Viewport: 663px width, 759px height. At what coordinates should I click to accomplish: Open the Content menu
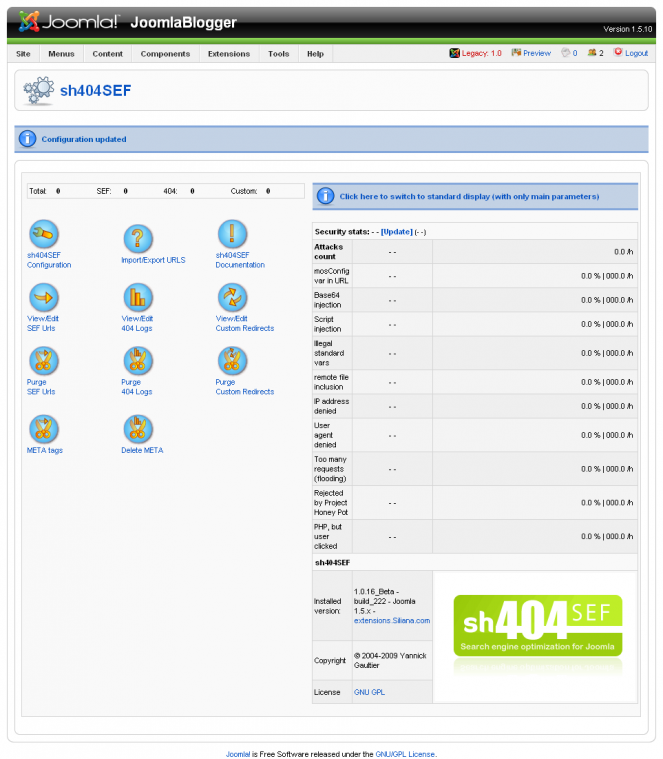pyautogui.click(x=107, y=54)
